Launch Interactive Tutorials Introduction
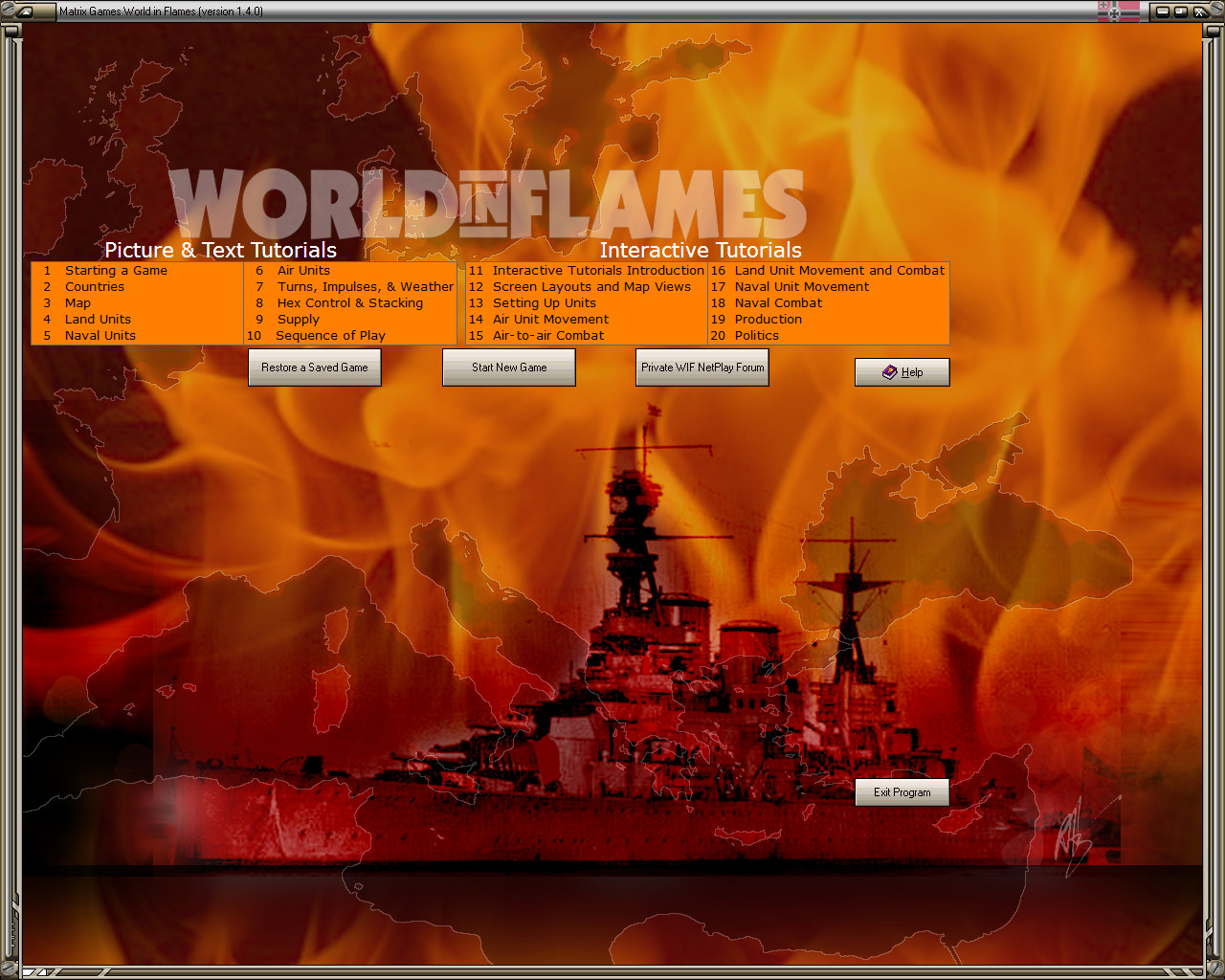This screenshot has width=1225, height=980. [x=587, y=271]
